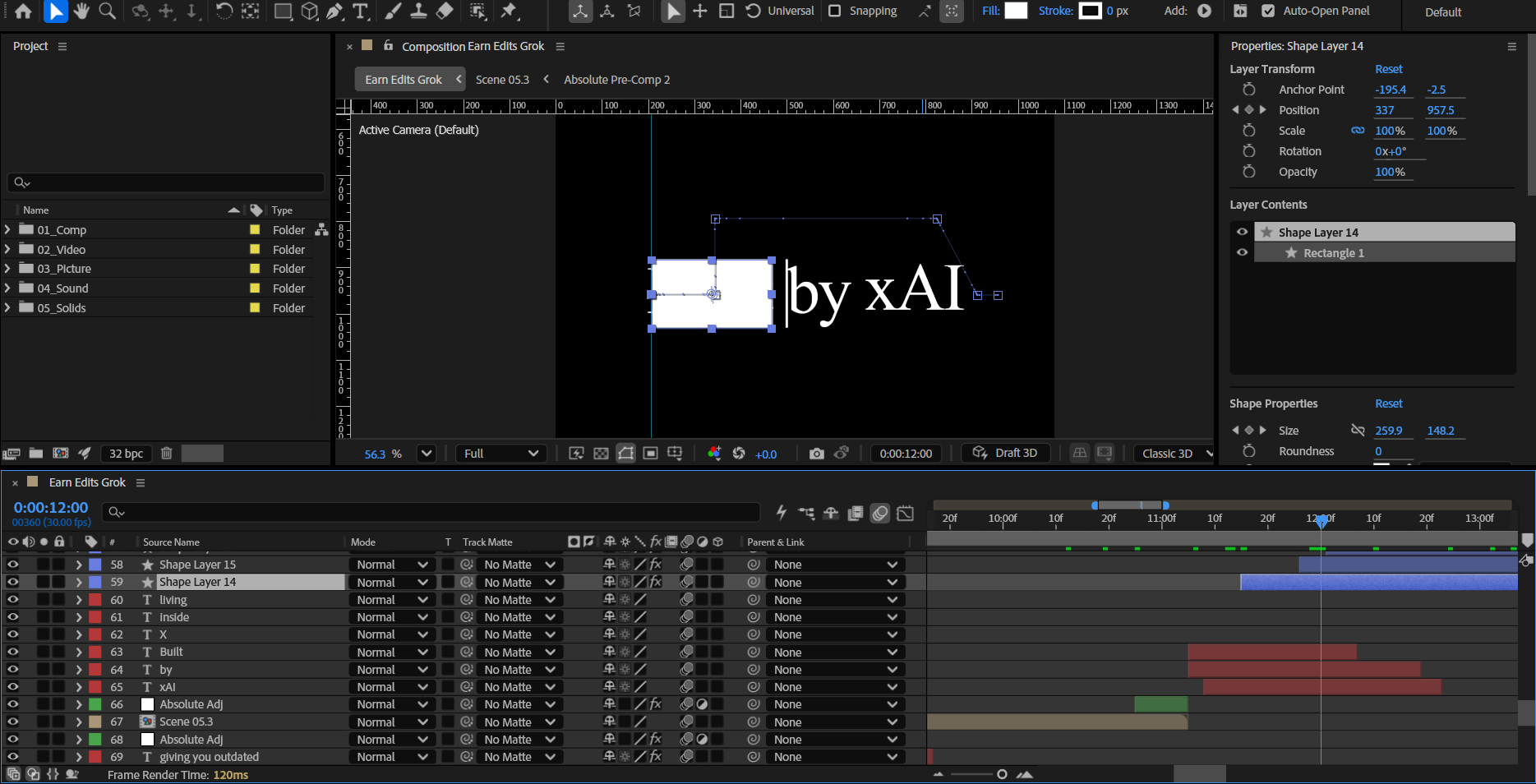Enable the Snapping checkbox
Viewport: 1536px width, 784px height.
tap(835, 11)
